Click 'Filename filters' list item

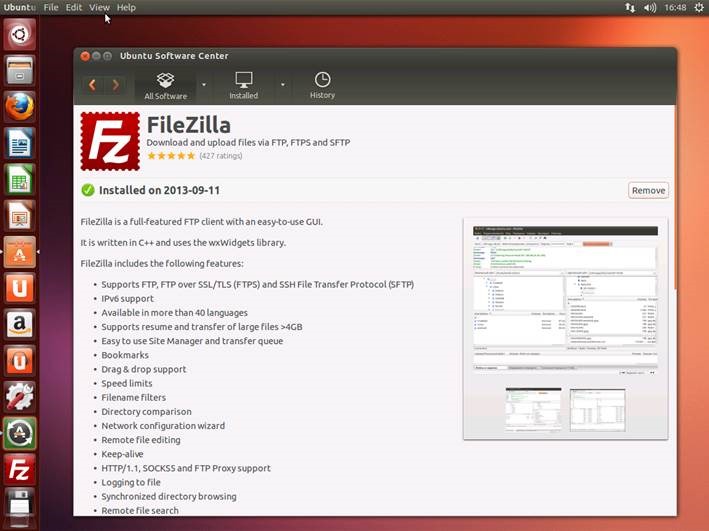[134, 397]
